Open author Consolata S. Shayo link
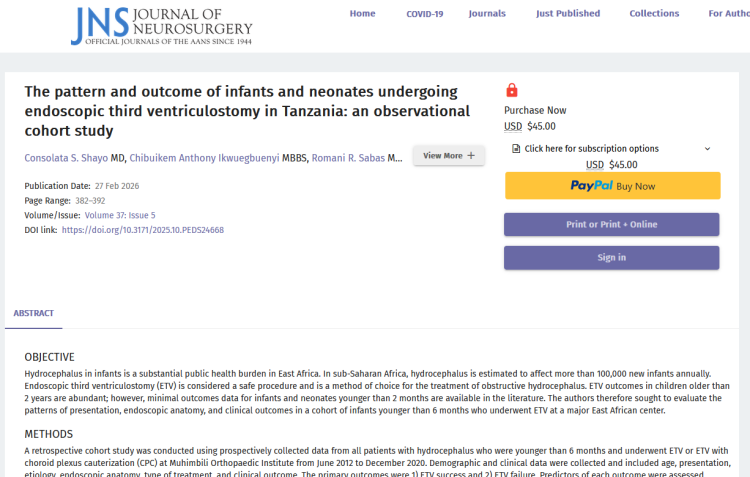Image resolution: width=750 pixels, height=477 pixels. [x=66, y=158]
